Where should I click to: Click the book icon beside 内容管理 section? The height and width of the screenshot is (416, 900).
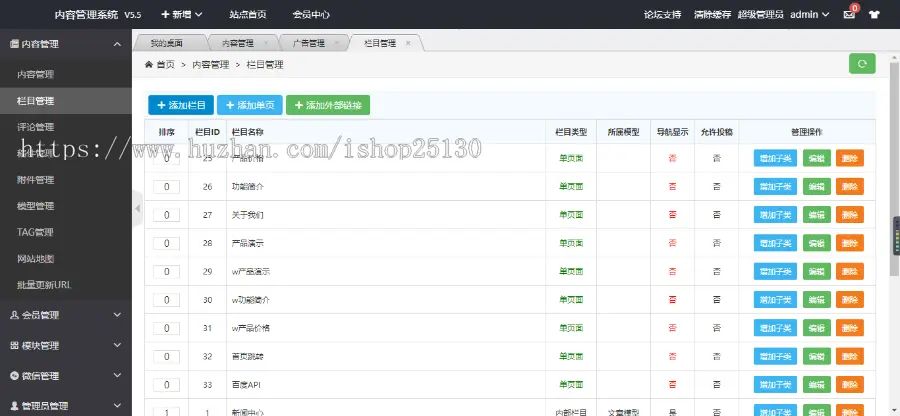pos(14,44)
